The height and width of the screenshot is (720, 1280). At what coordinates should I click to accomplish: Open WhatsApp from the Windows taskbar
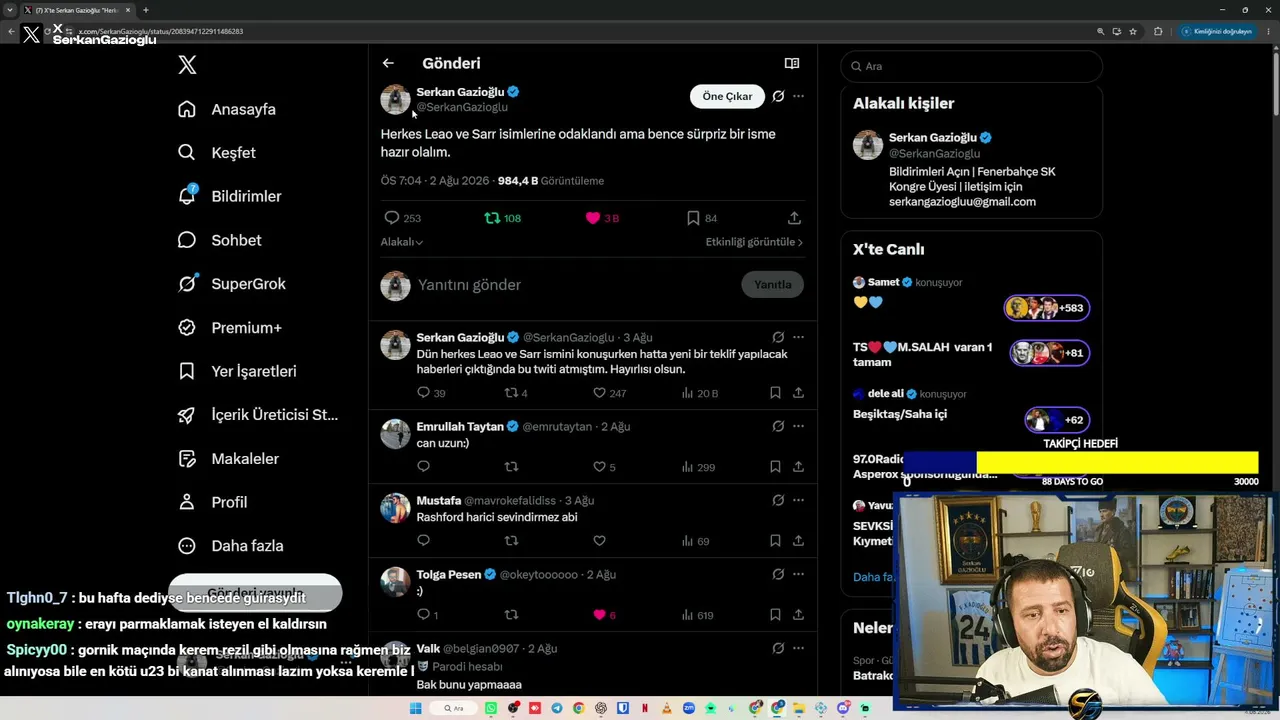pos(491,708)
